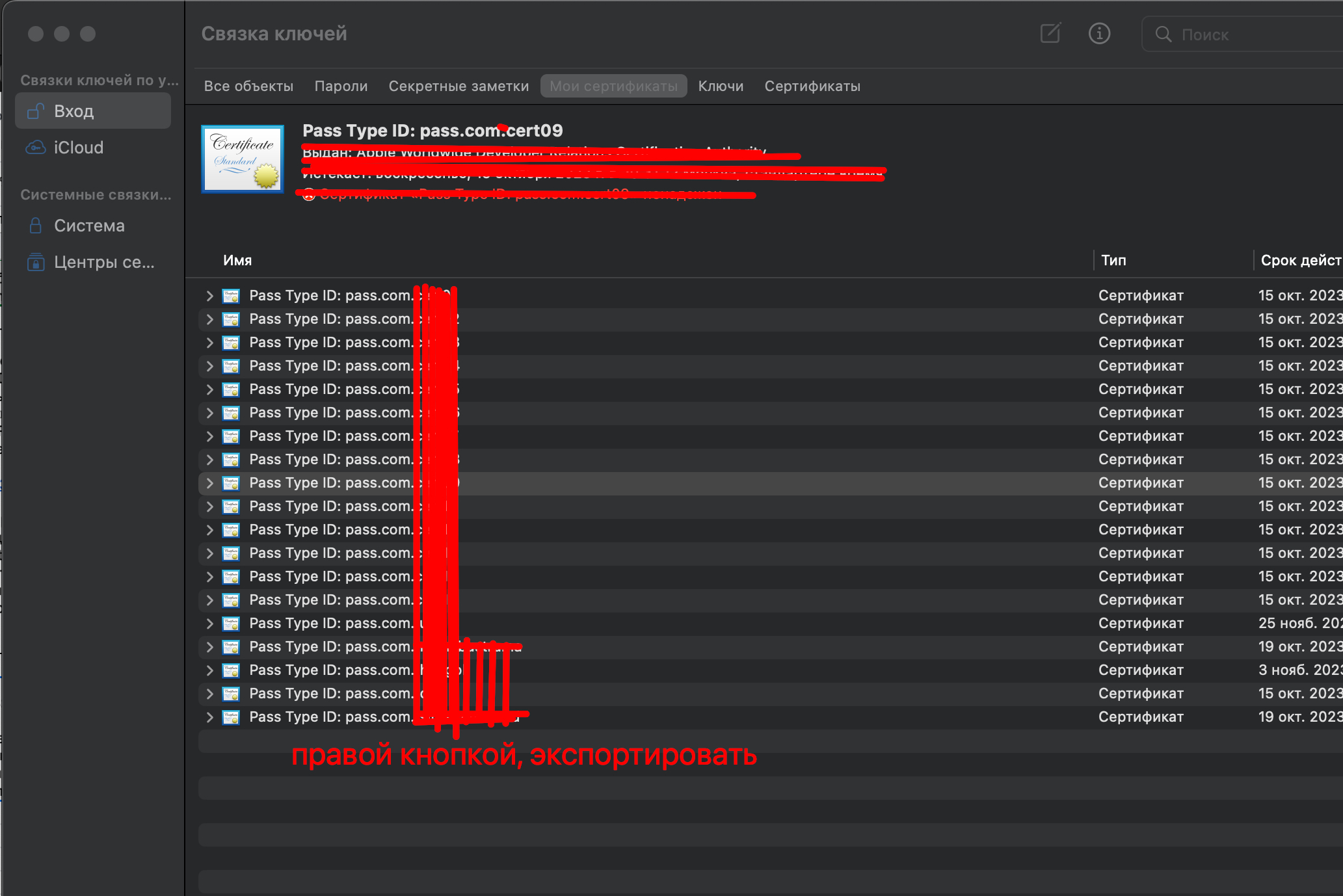Image resolution: width=1343 pixels, height=896 pixels.
Task: Sort by the Срок дейст... expiry column
Action: (x=1301, y=261)
